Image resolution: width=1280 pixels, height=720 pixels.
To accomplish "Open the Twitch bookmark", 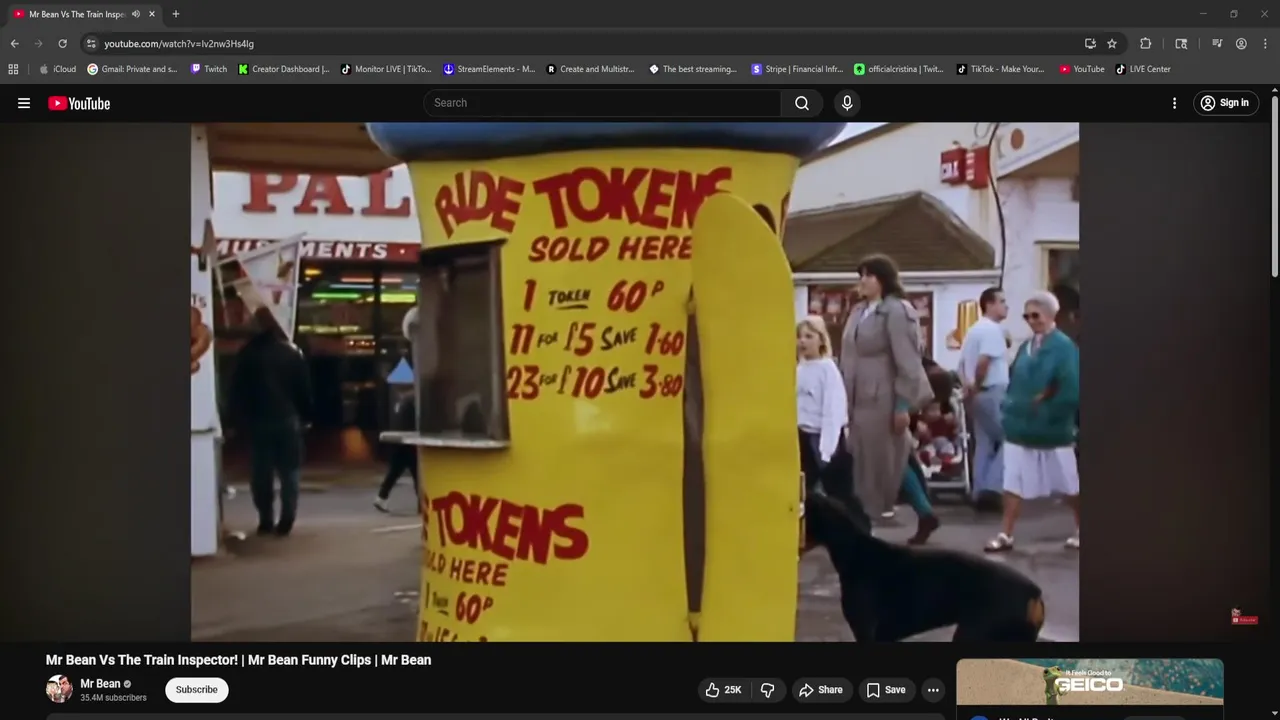I will click(209, 69).
